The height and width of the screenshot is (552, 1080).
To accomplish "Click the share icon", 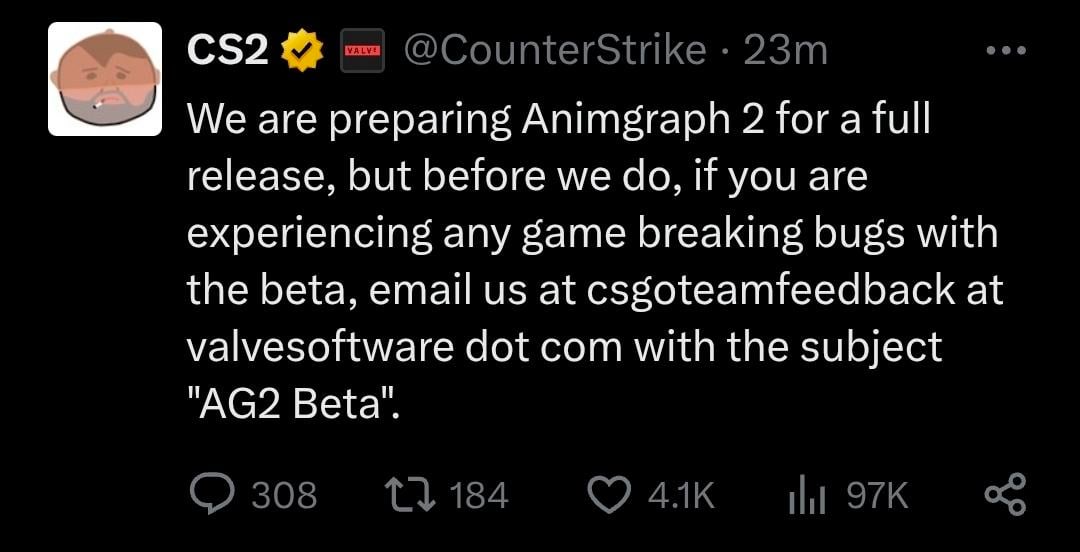I will coord(1005,495).
